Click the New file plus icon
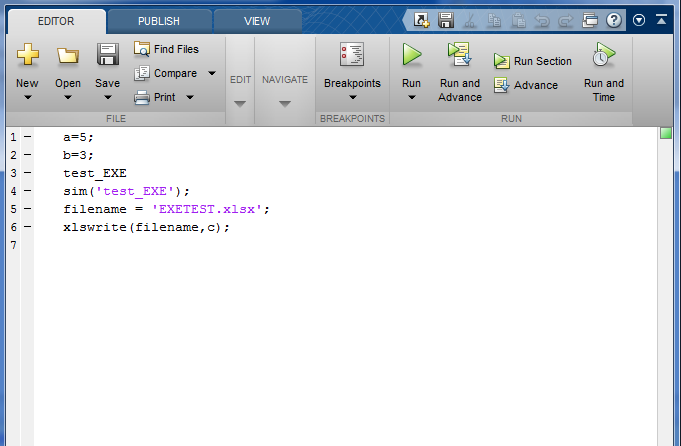The image size is (681, 446). pyautogui.click(x=27, y=56)
